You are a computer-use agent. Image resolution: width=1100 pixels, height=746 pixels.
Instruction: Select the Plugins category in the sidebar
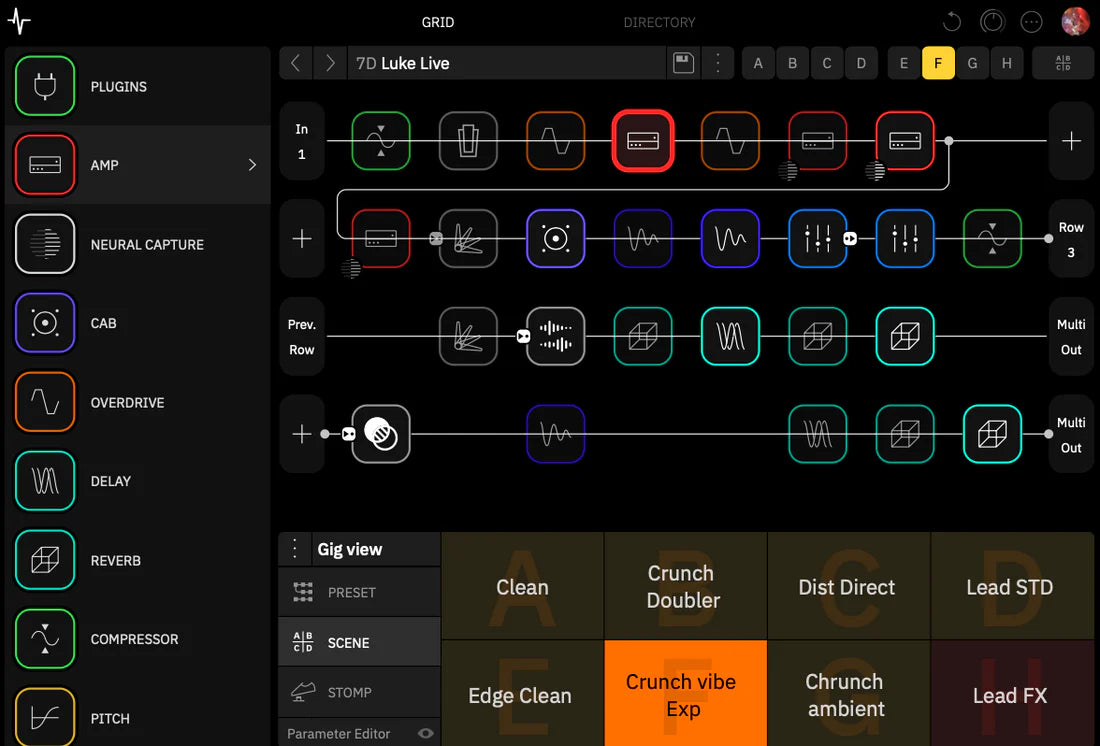(x=44, y=86)
